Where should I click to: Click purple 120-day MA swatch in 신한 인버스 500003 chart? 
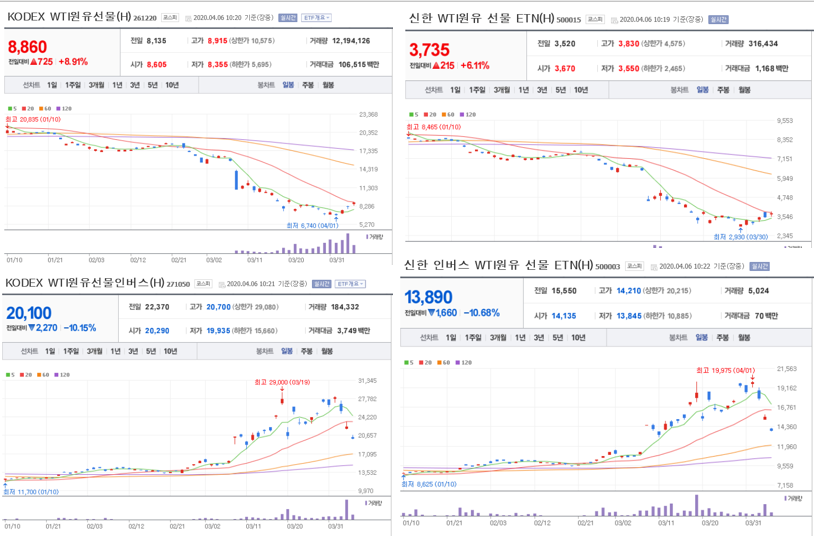457,363
